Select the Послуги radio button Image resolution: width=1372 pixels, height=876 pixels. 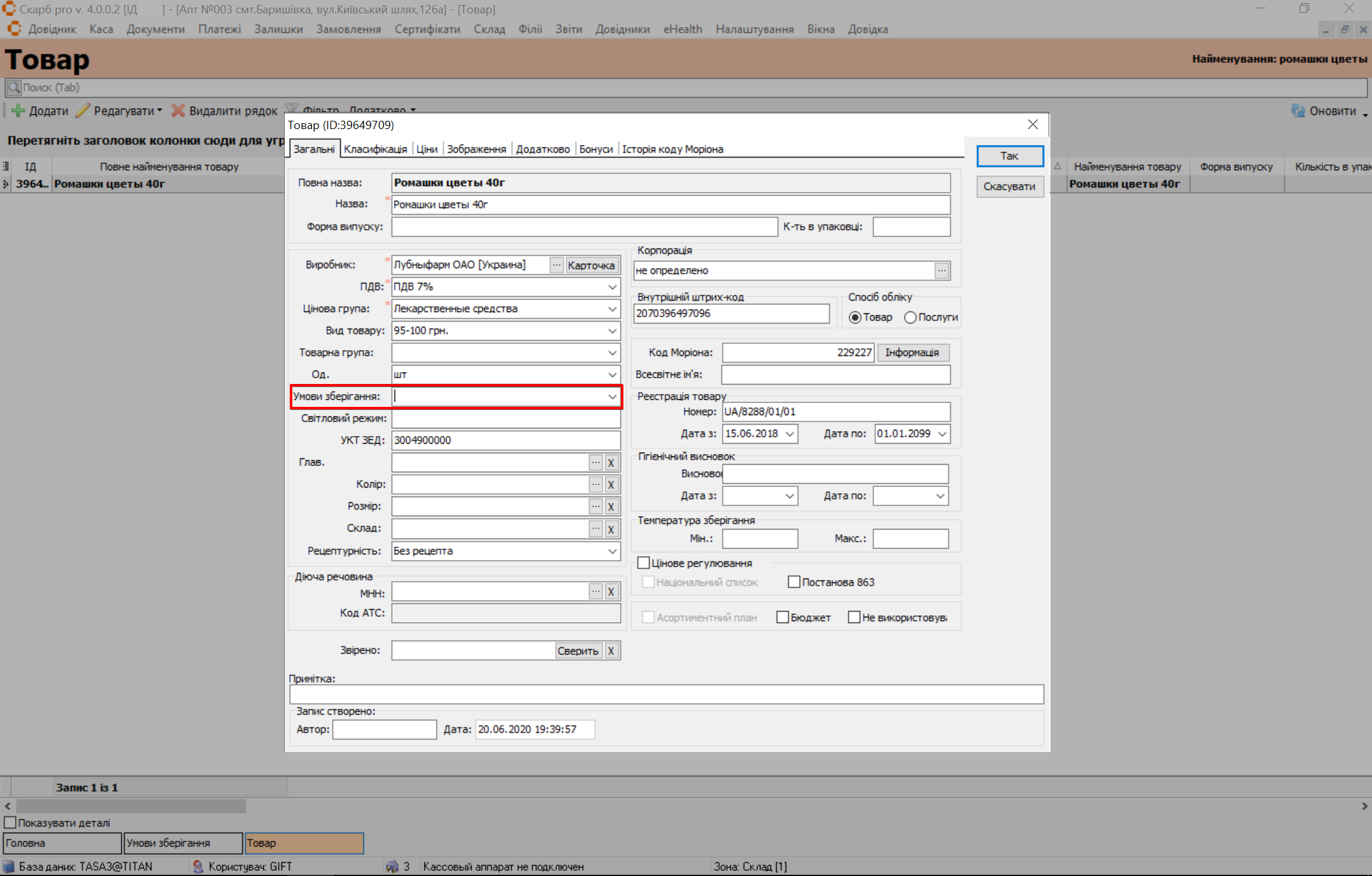point(910,317)
